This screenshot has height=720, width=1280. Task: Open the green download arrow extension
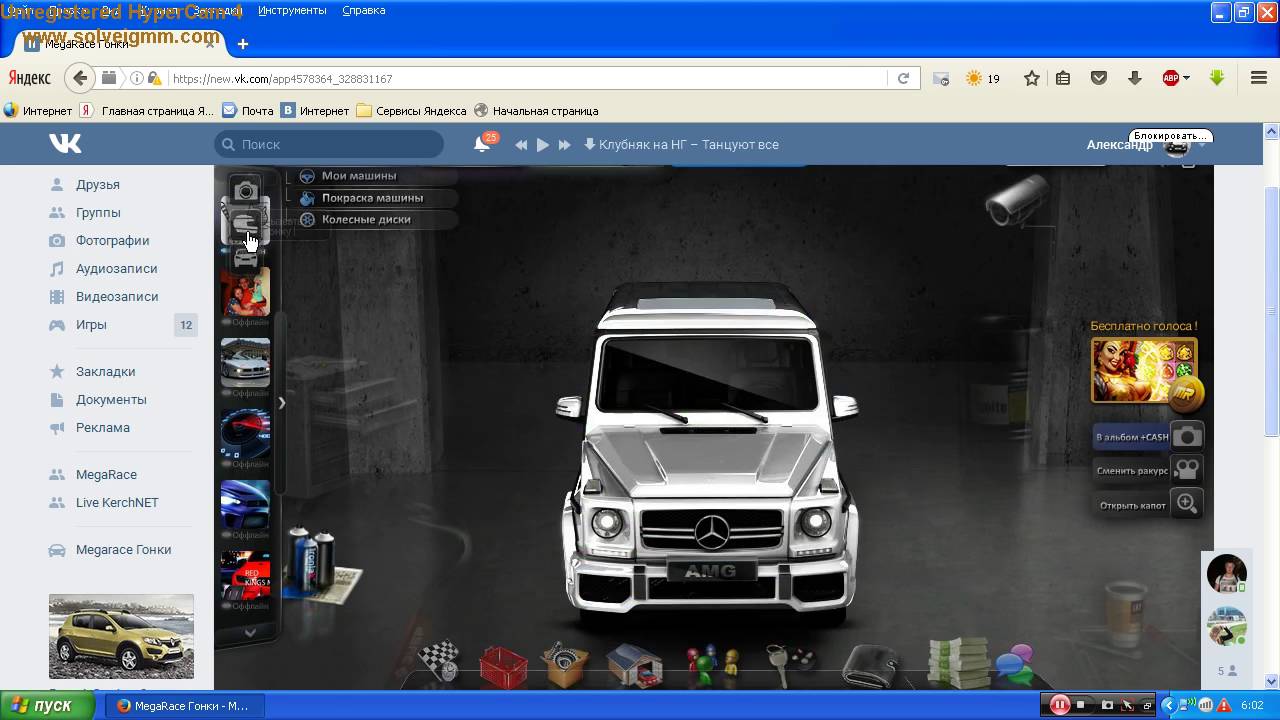(1217, 78)
